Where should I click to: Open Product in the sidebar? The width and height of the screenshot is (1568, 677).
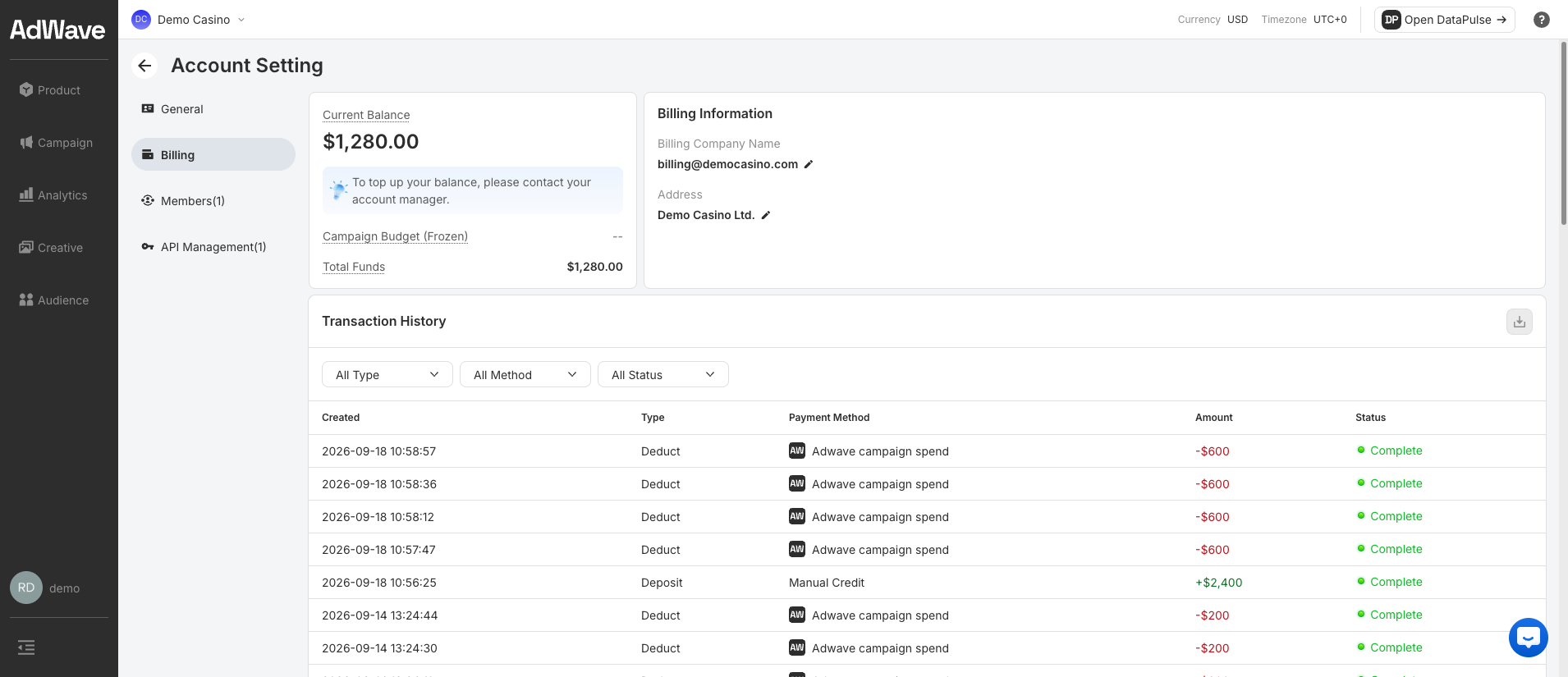(x=50, y=90)
